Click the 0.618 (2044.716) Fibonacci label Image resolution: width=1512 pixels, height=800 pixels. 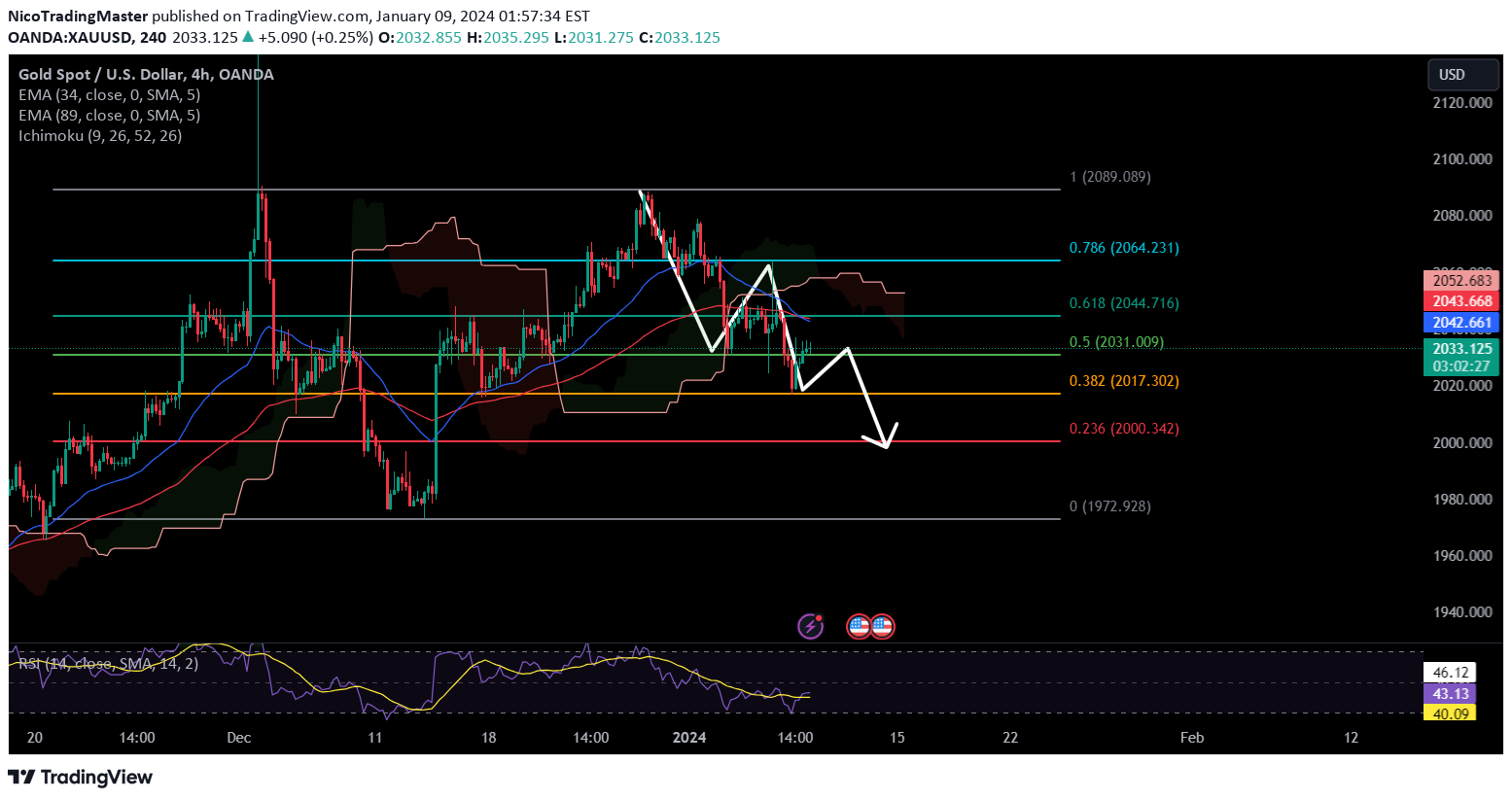(1124, 303)
